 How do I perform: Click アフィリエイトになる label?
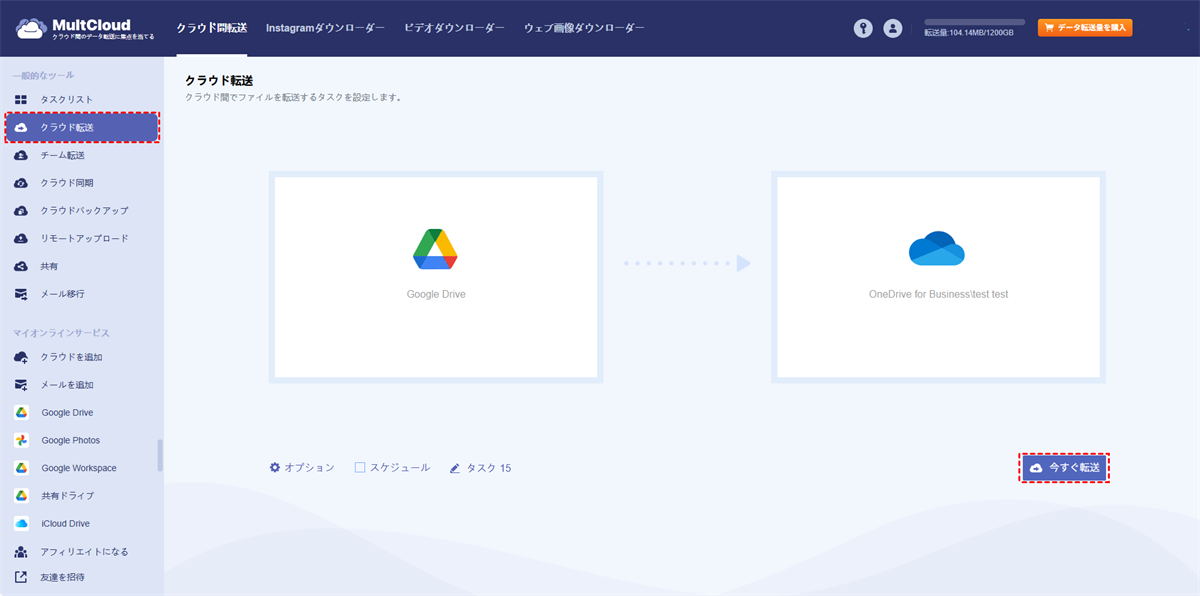85,552
